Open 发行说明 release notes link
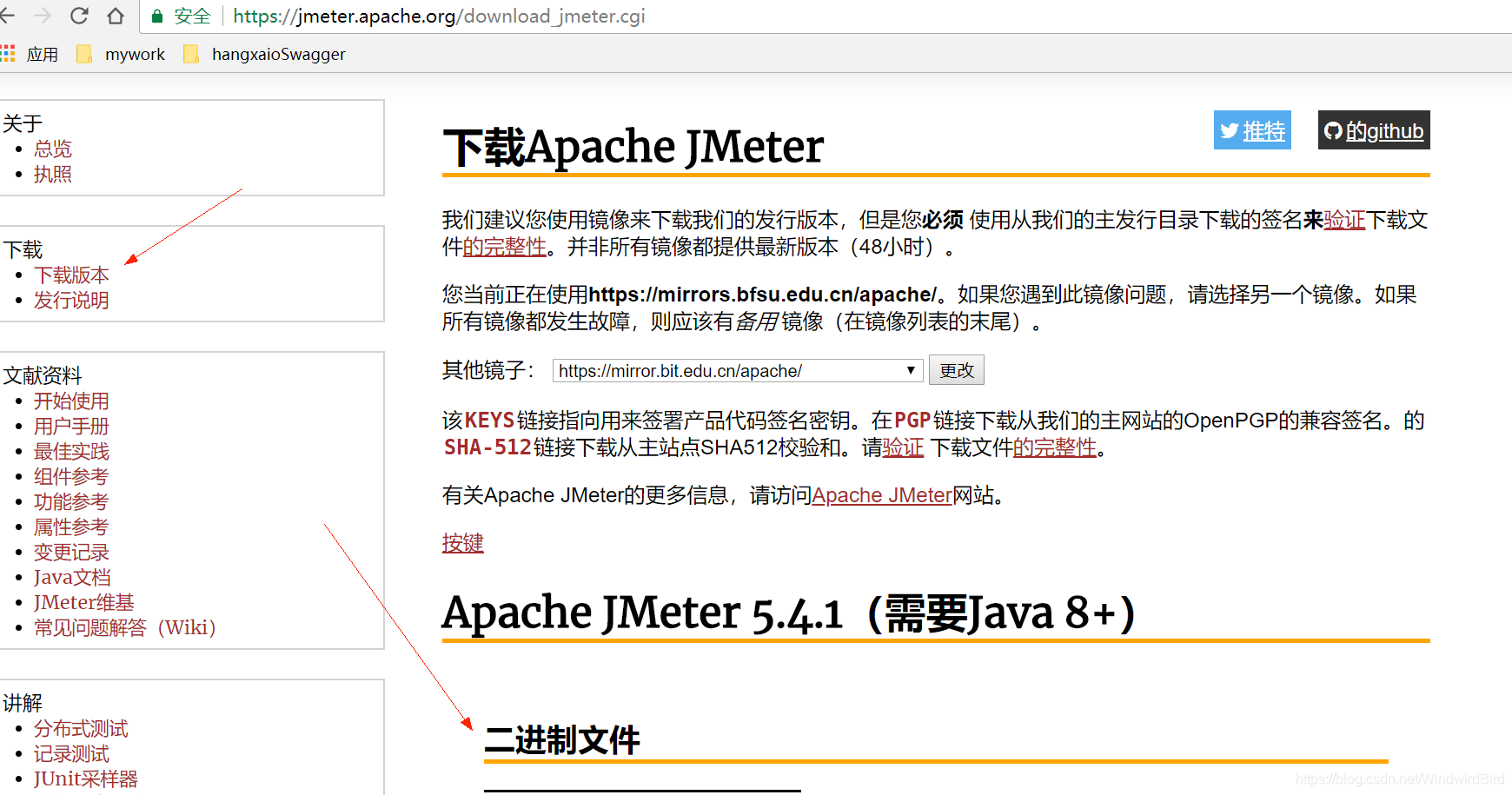Screen dimensions: 1512x795 coord(71,300)
